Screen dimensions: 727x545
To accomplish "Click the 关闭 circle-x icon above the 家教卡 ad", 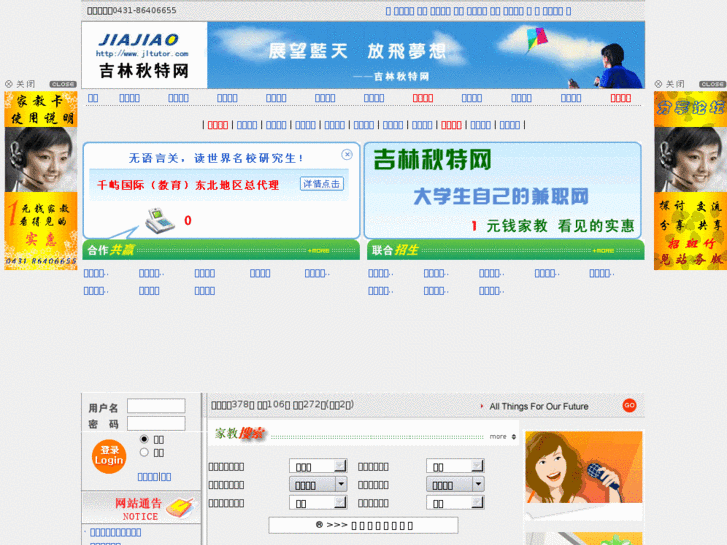I will [x=9, y=84].
